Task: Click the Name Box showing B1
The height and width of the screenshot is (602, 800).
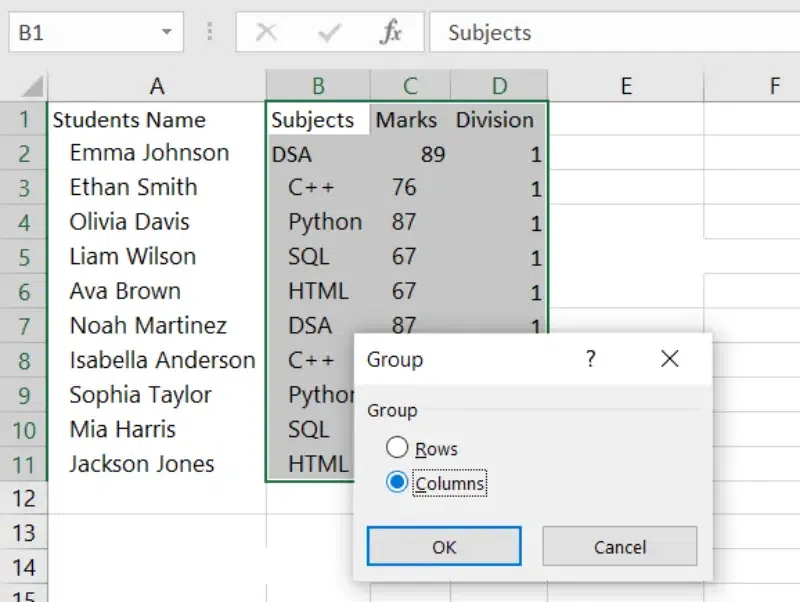Action: (80, 33)
